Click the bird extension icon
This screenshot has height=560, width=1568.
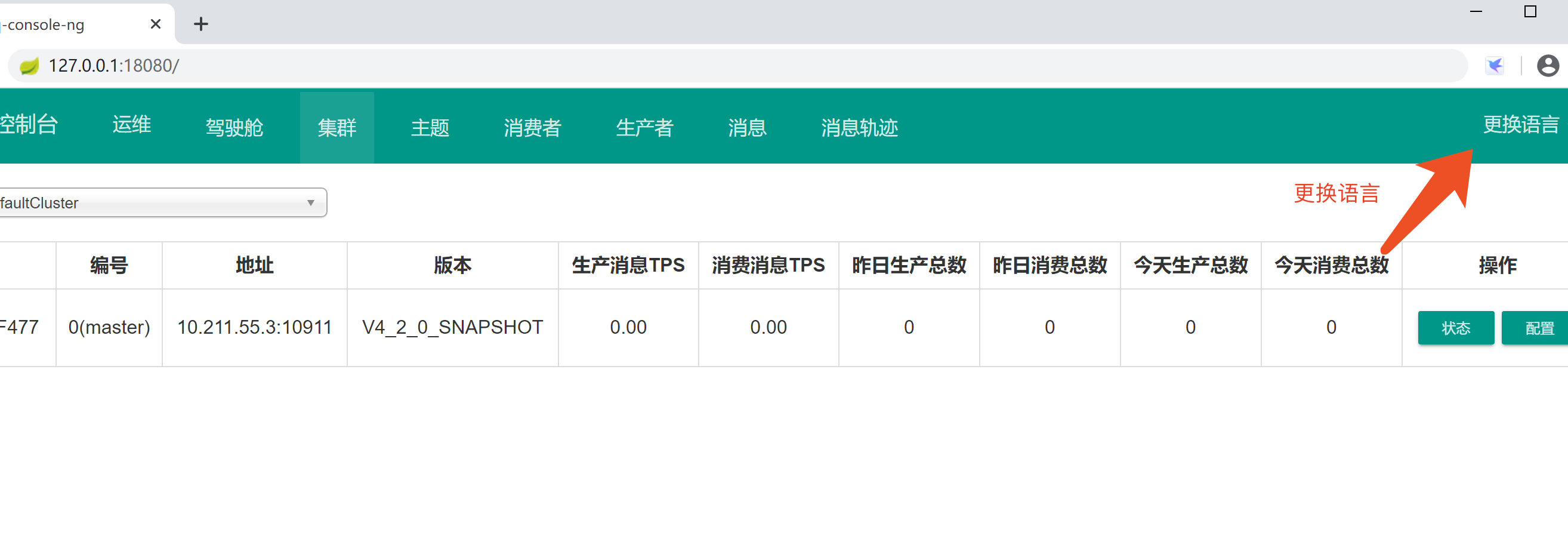point(1495,66)
